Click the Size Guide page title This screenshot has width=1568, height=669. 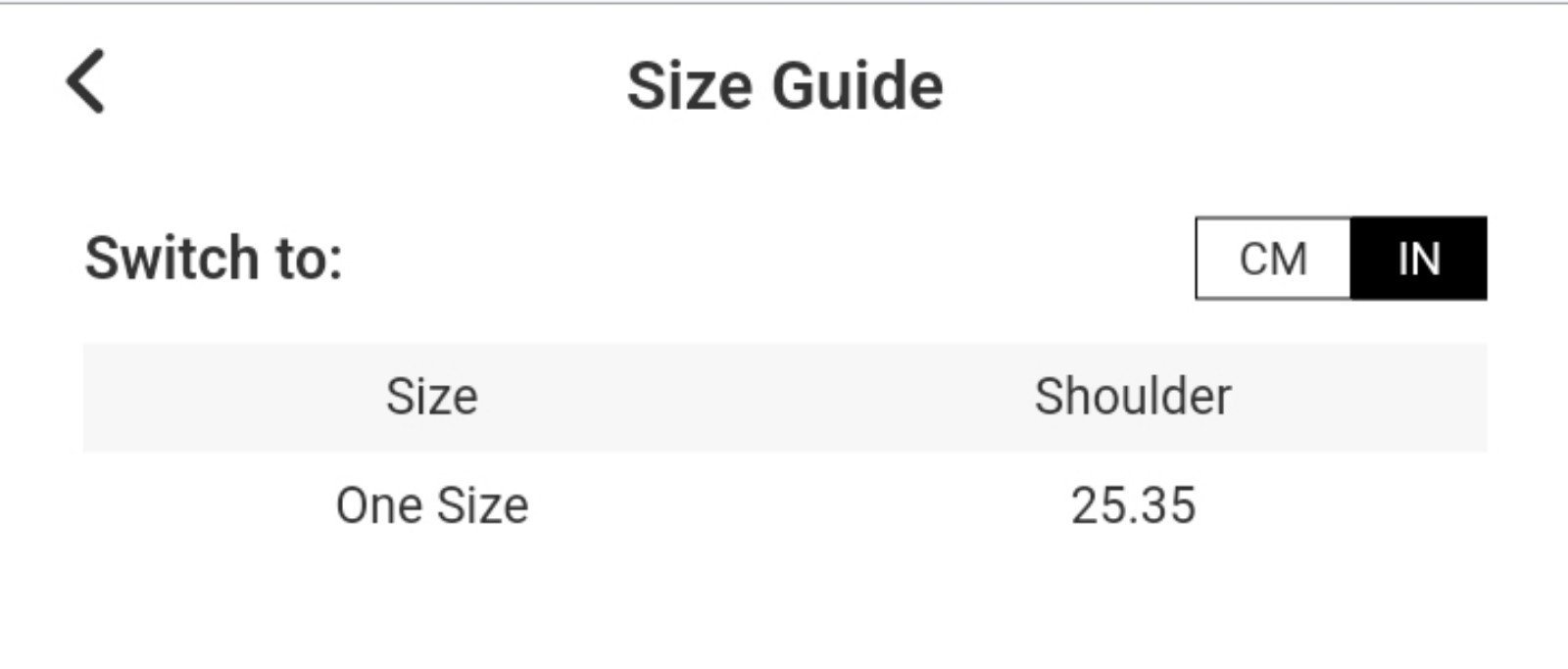pos(785,86)
